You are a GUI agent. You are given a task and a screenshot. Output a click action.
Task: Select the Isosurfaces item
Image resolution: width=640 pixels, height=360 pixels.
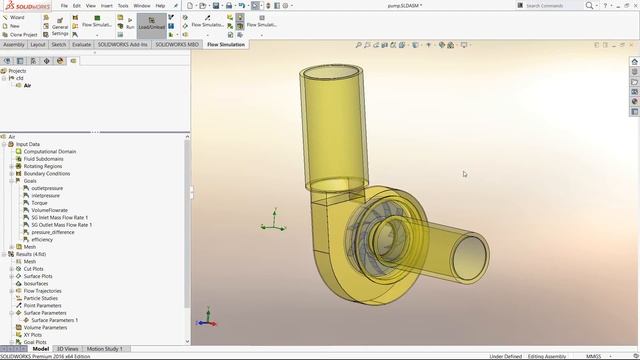36,283
